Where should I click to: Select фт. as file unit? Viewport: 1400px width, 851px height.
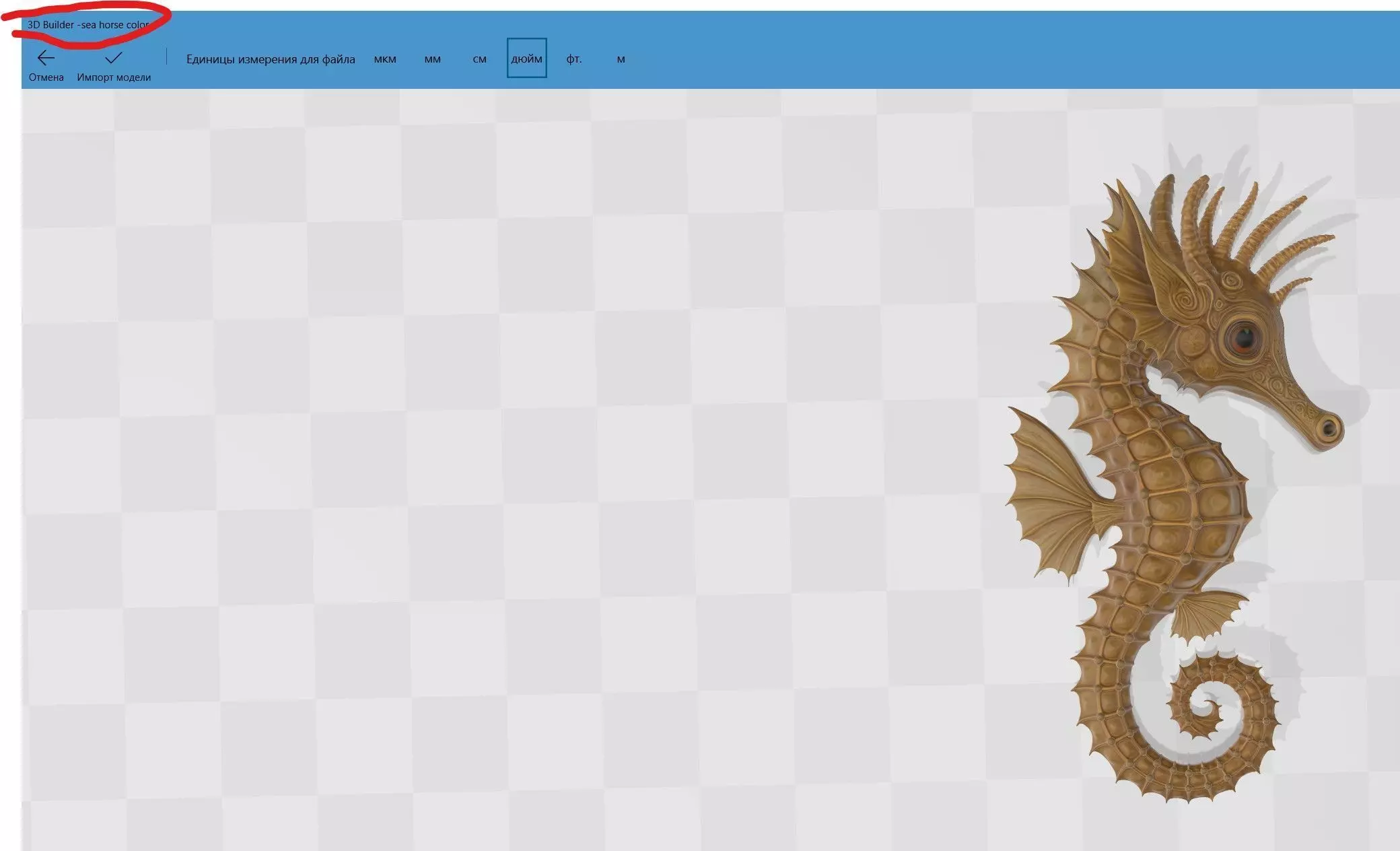(x=573, y=59)
